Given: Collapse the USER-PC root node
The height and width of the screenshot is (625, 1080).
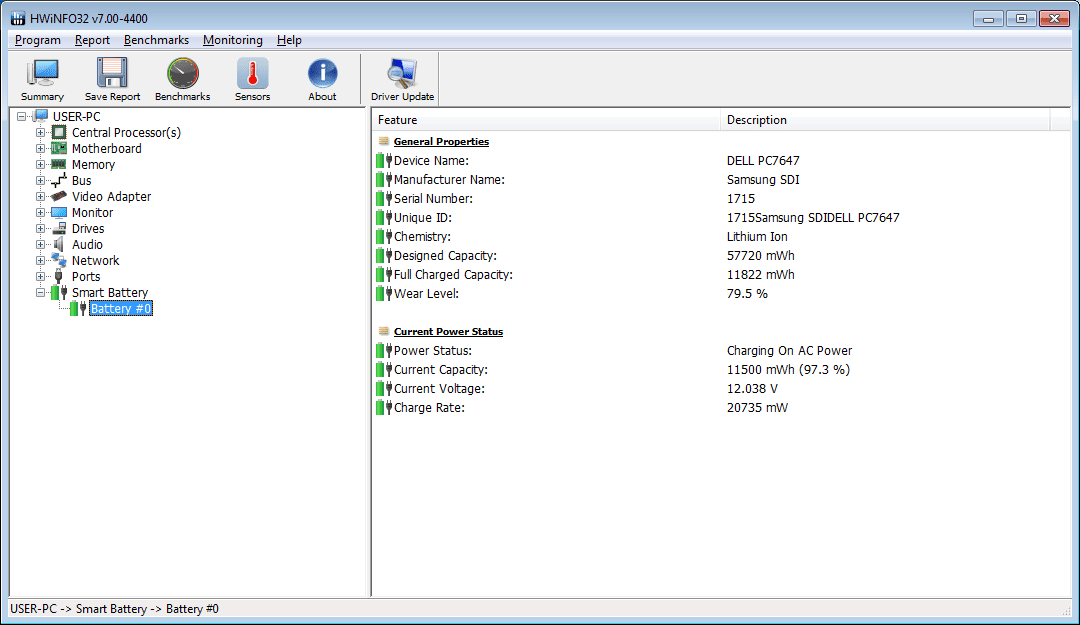Looking at the screenshot, I should [x=22, y=116].
